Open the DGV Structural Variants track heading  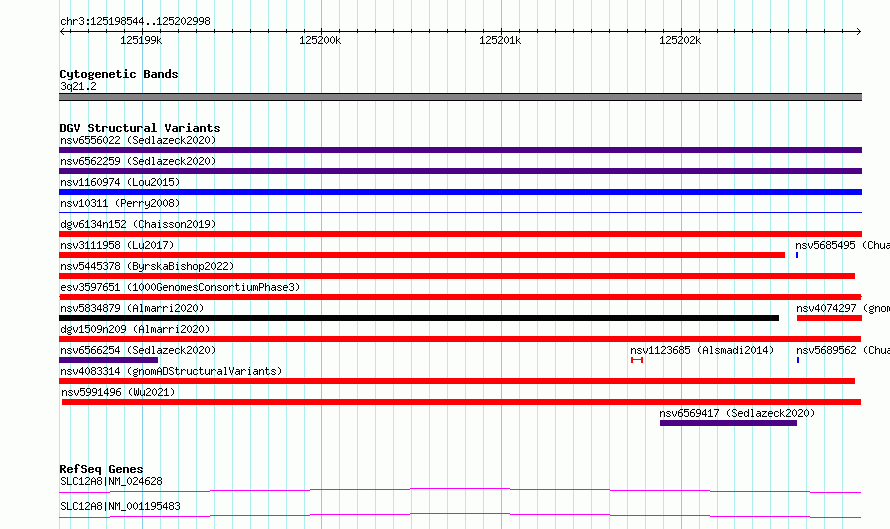click(x=140, y=128)
